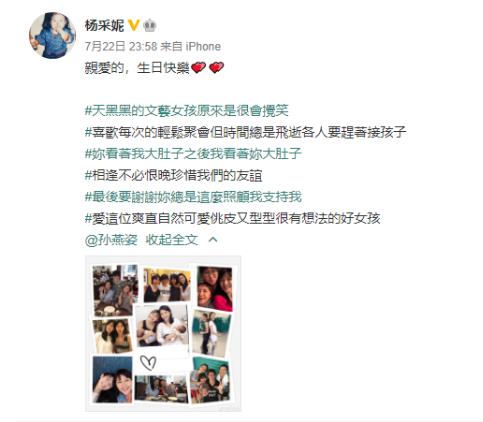The image size is (483, 422).
Task: Click the left red heart emoji
Action: coord(198,68)
